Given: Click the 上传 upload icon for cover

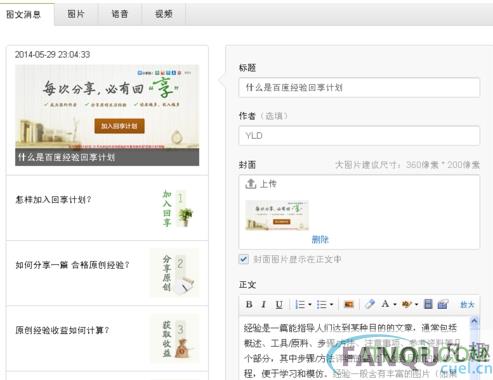Looking at the screenshot, I should (250, 184).
